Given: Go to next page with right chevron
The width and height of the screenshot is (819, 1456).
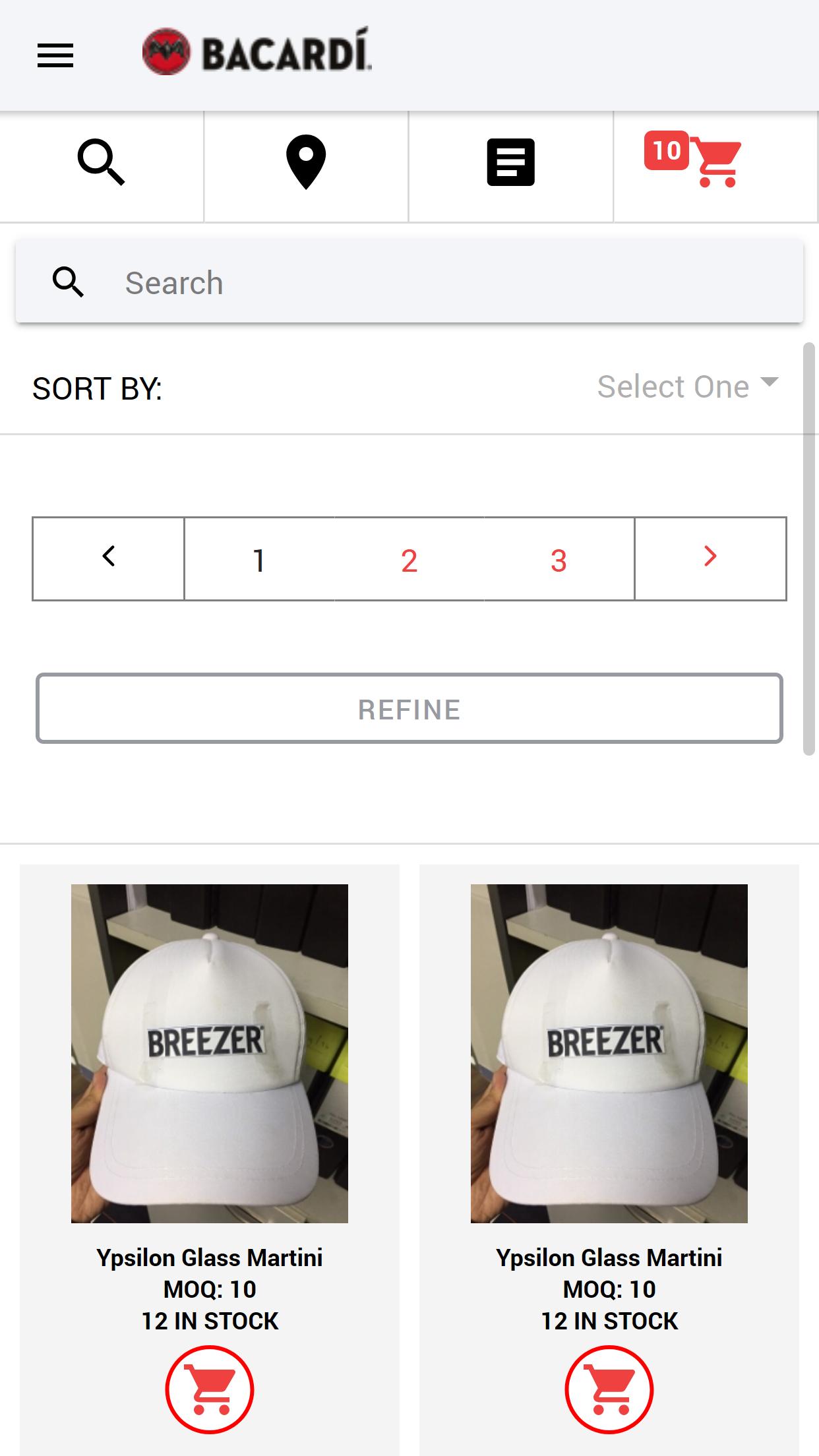Looking at the screenshot, I should coord(710,559).
